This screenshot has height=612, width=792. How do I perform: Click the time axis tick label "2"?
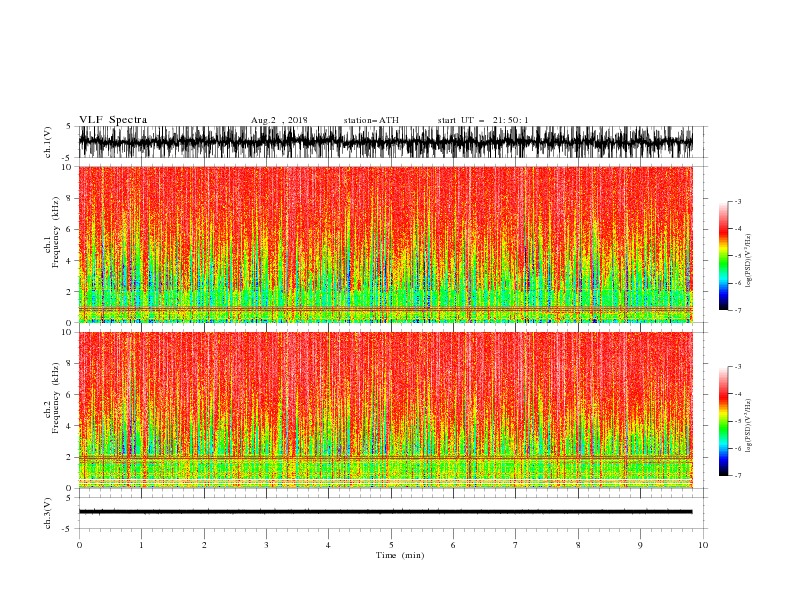[x=204, y=545]
